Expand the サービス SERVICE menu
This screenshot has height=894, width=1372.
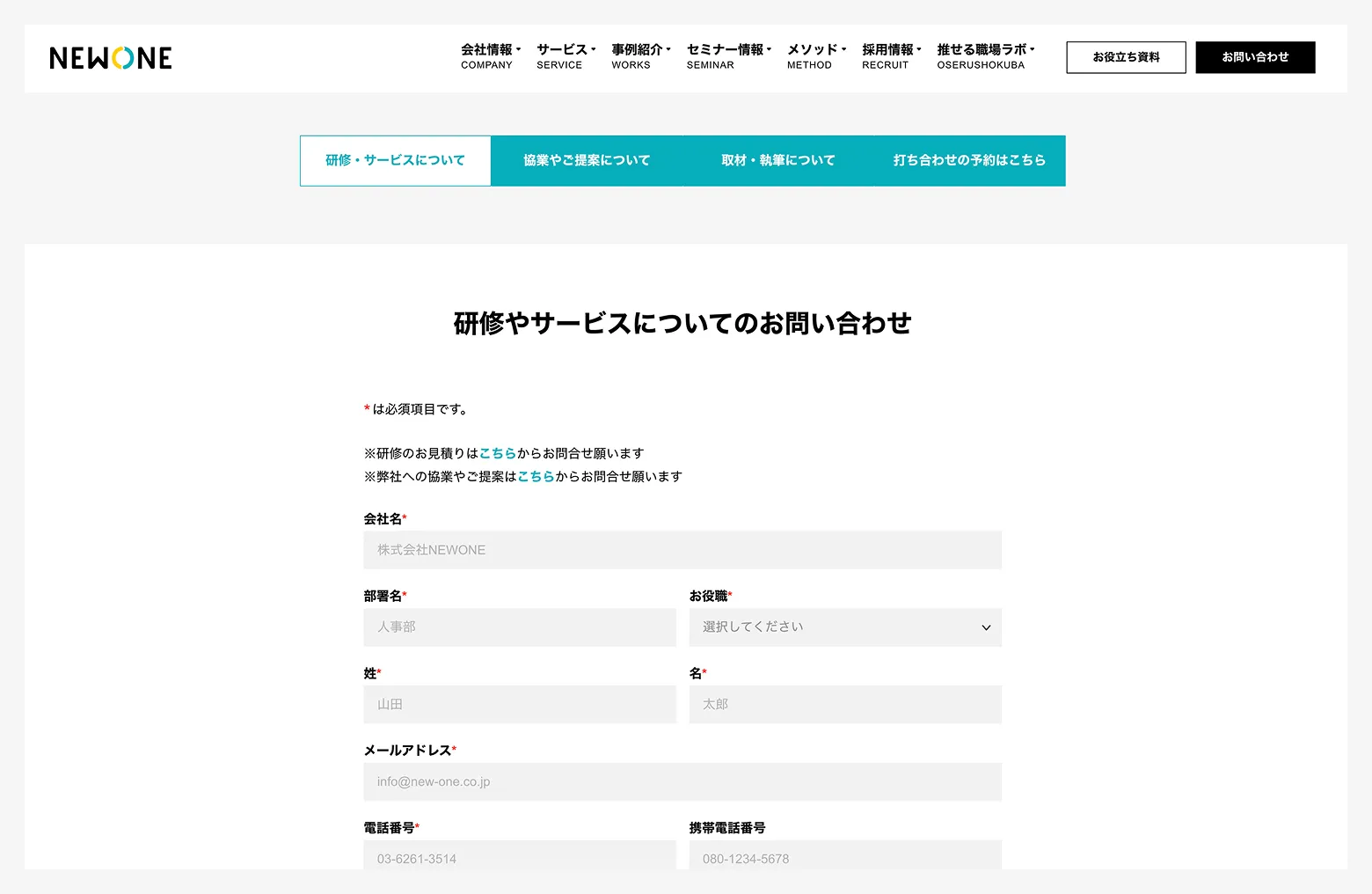point(566,56)
